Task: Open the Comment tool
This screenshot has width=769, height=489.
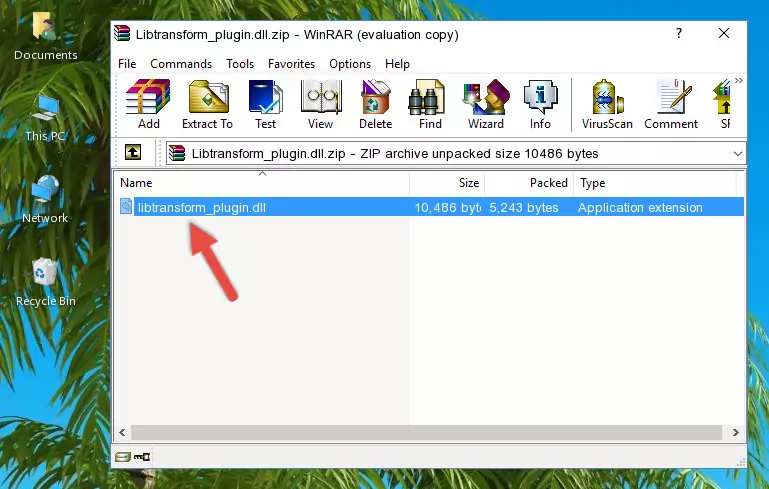Action: pos(671,104)
